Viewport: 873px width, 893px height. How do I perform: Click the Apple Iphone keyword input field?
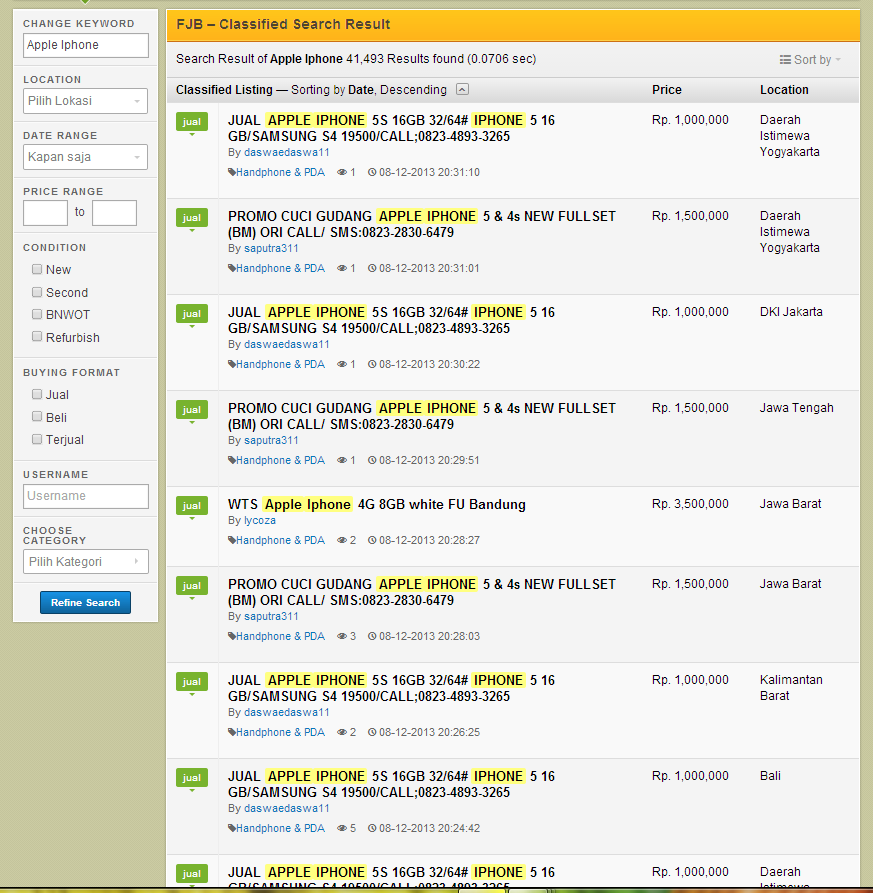click(x=85, y=45)
